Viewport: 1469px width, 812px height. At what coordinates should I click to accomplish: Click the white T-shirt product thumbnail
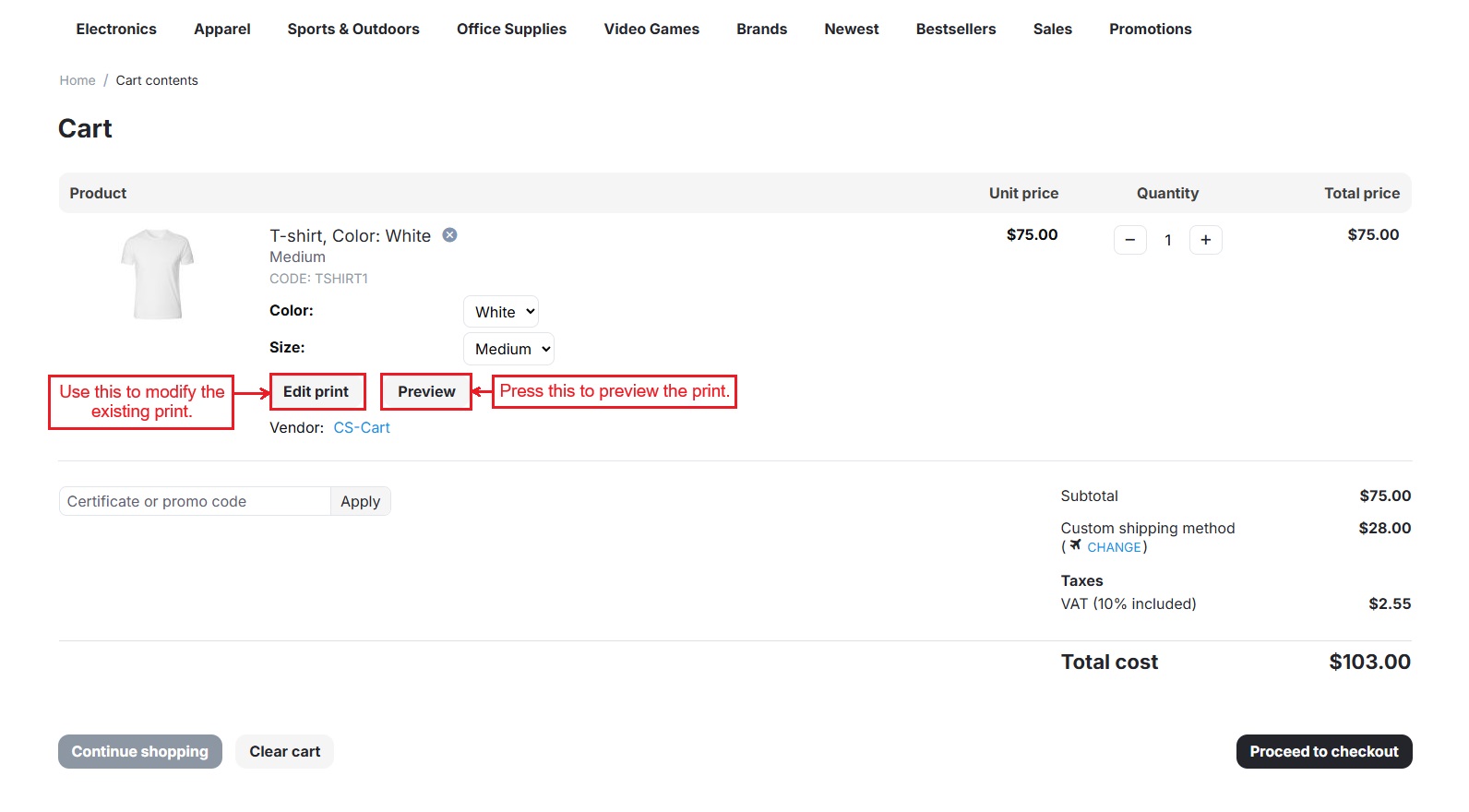(158, 274)
